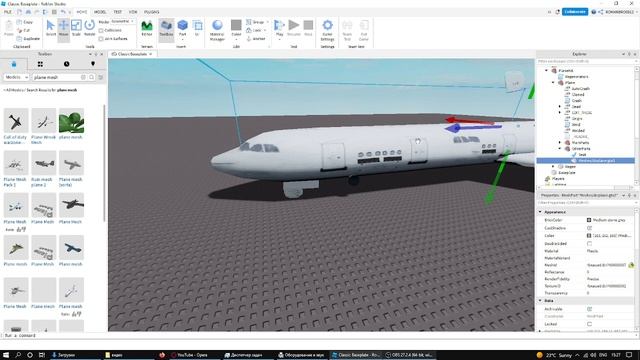Open the Play button dropdown arrow
Screen dimensions: 640x360
279,40
